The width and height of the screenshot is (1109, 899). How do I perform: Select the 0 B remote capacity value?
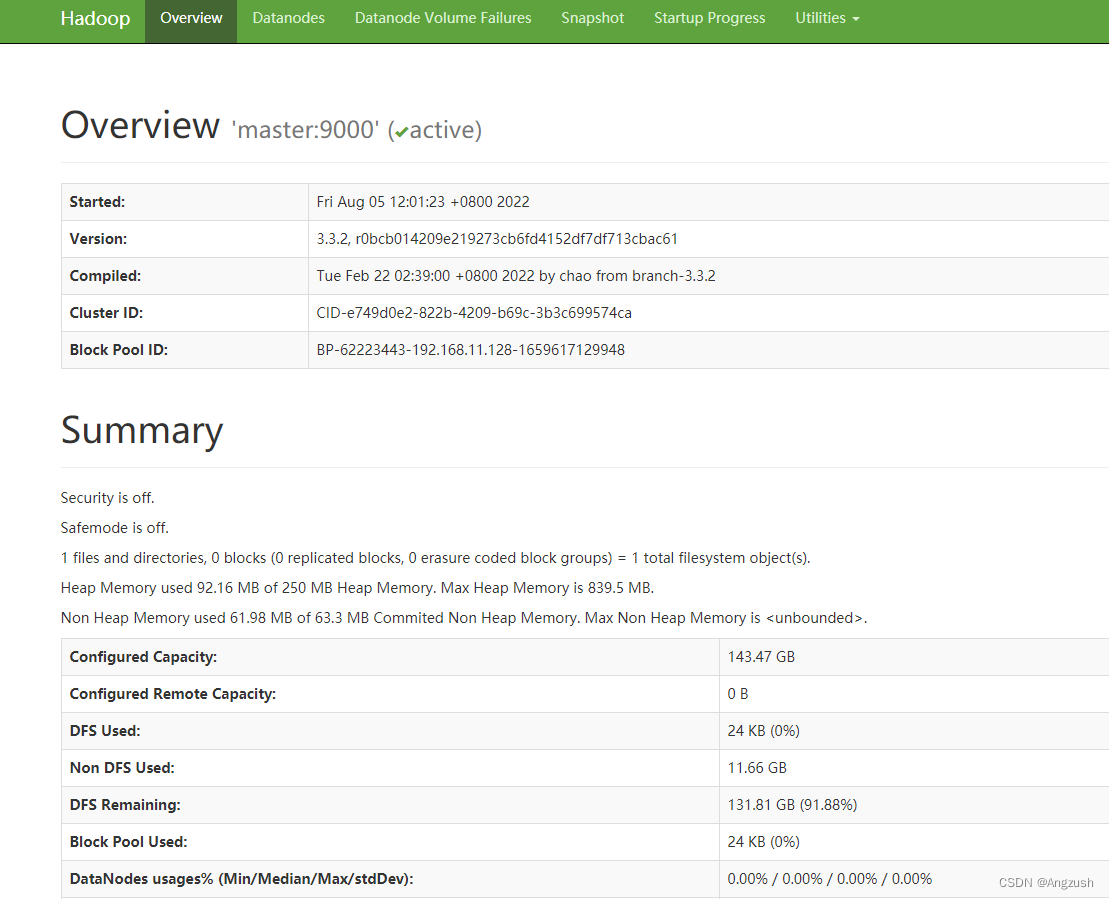coord(738,694)
